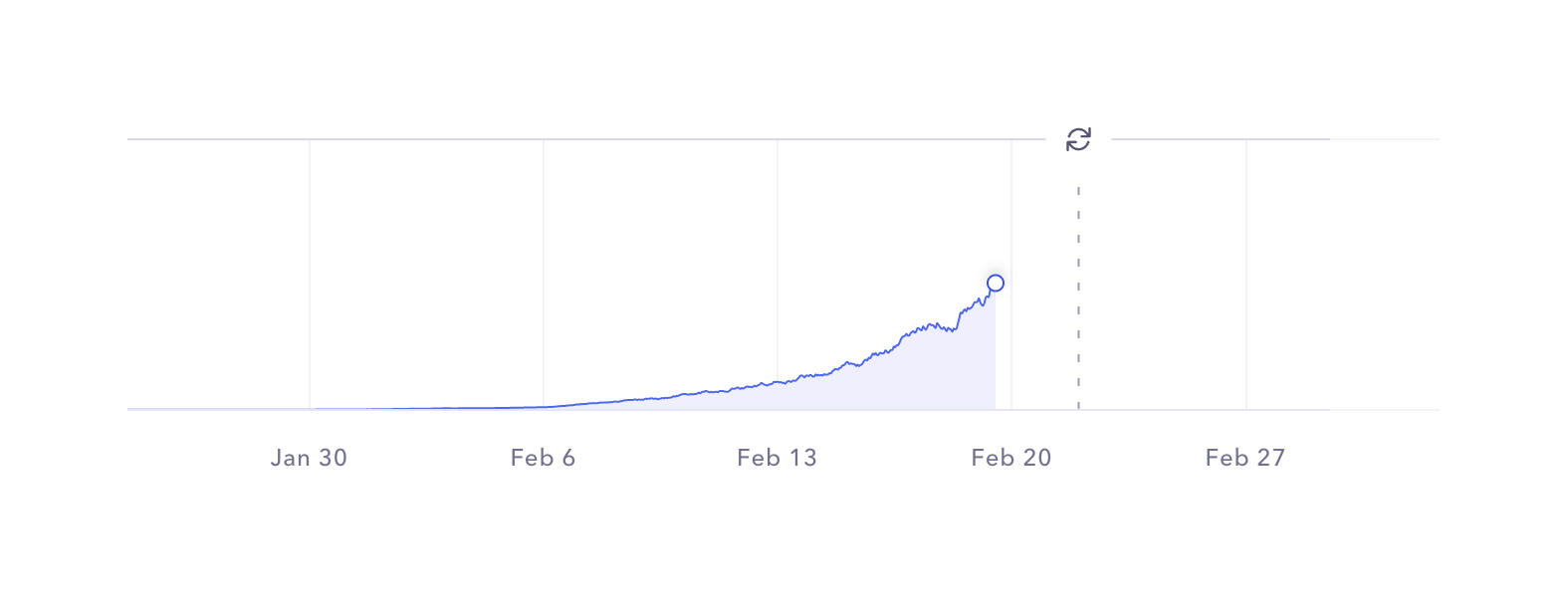Click the dashed vertical marker line
This screenshot has height=594, width=1568.
[1078, 298]
